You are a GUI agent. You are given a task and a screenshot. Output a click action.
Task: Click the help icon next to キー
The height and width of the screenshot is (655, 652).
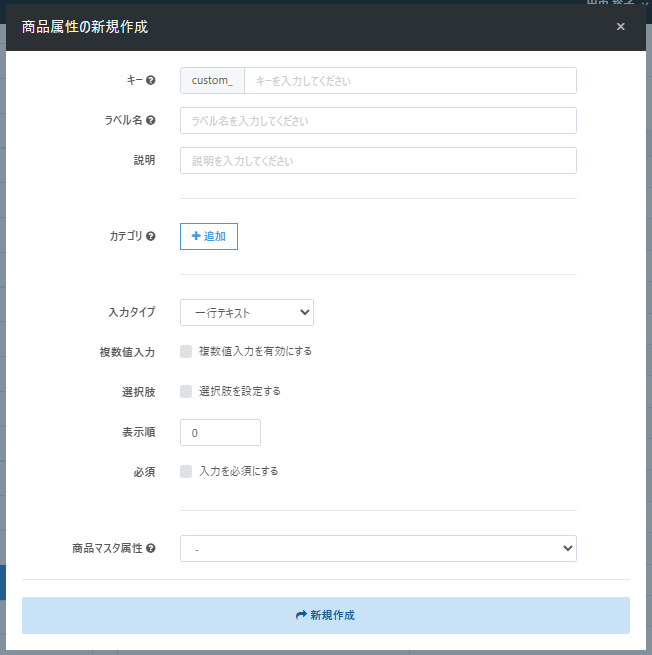point(151,80)
